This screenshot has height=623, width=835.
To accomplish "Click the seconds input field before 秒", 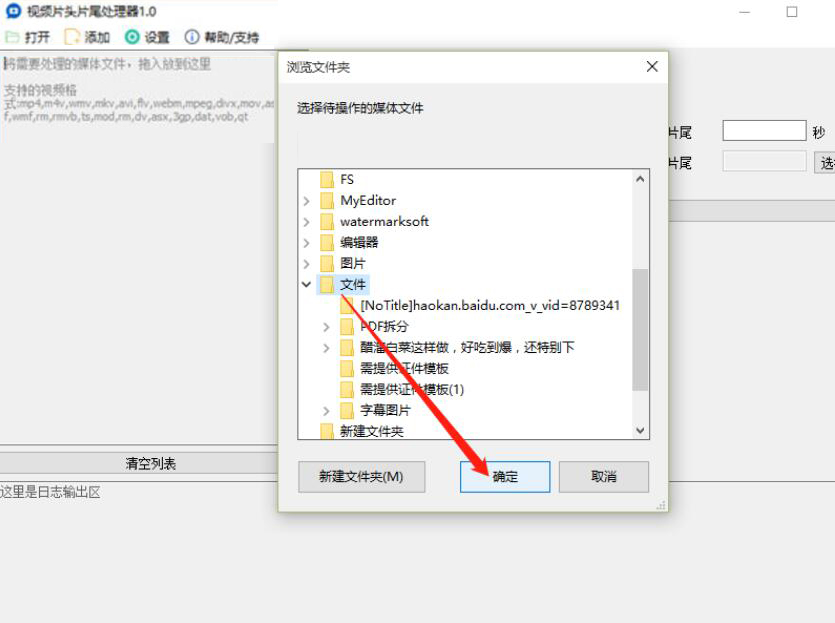I will [764, 130].
